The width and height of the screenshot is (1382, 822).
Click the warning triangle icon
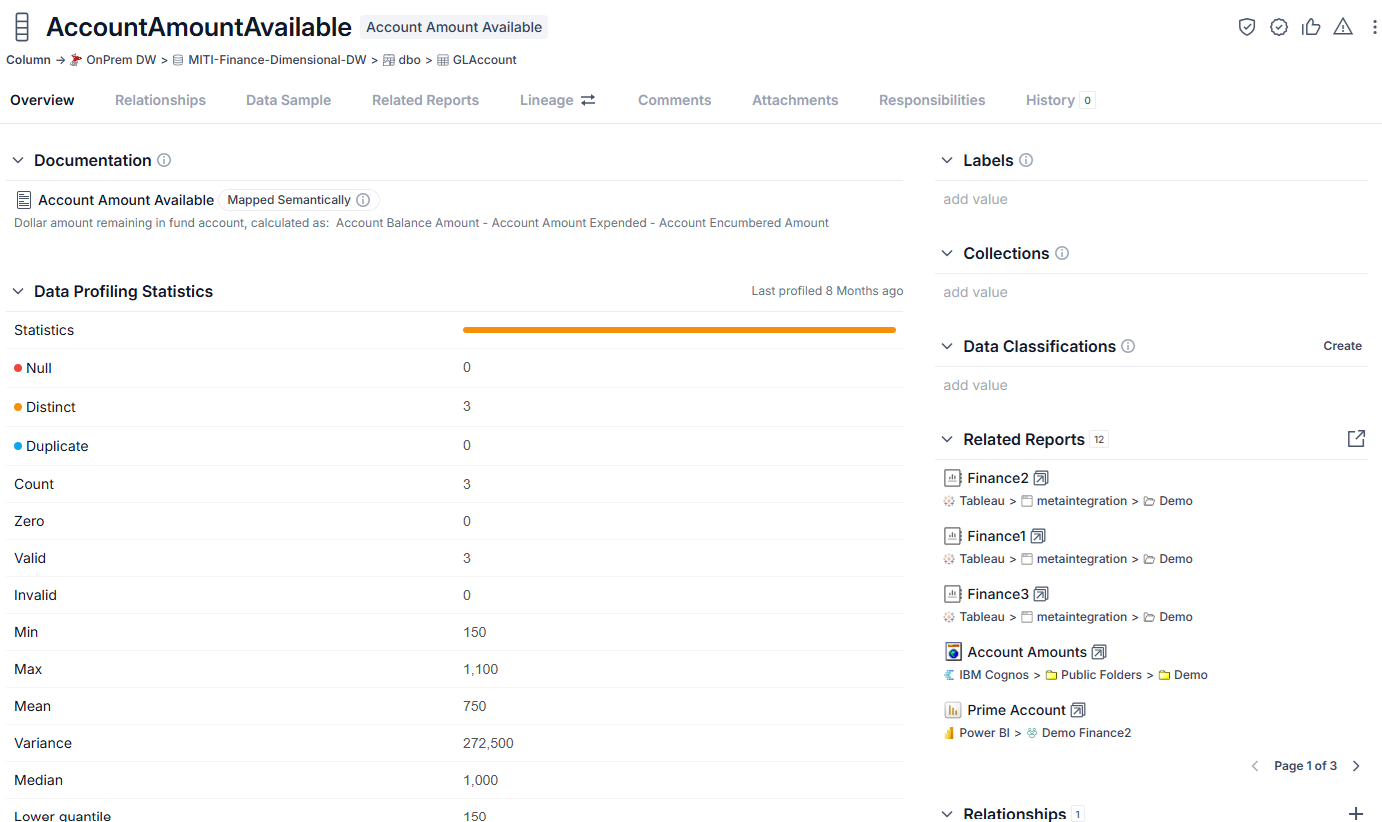click(1343, 27)
